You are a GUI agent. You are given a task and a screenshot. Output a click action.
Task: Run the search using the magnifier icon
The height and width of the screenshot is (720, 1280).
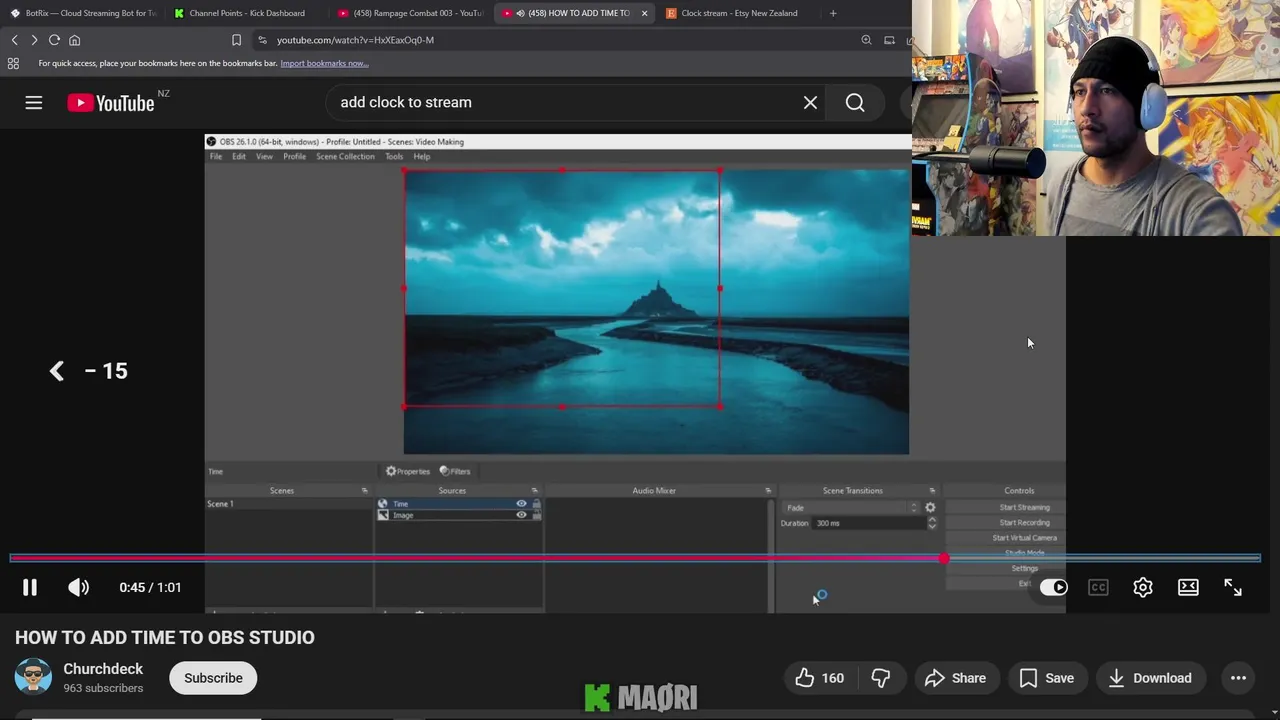point(855,102)
